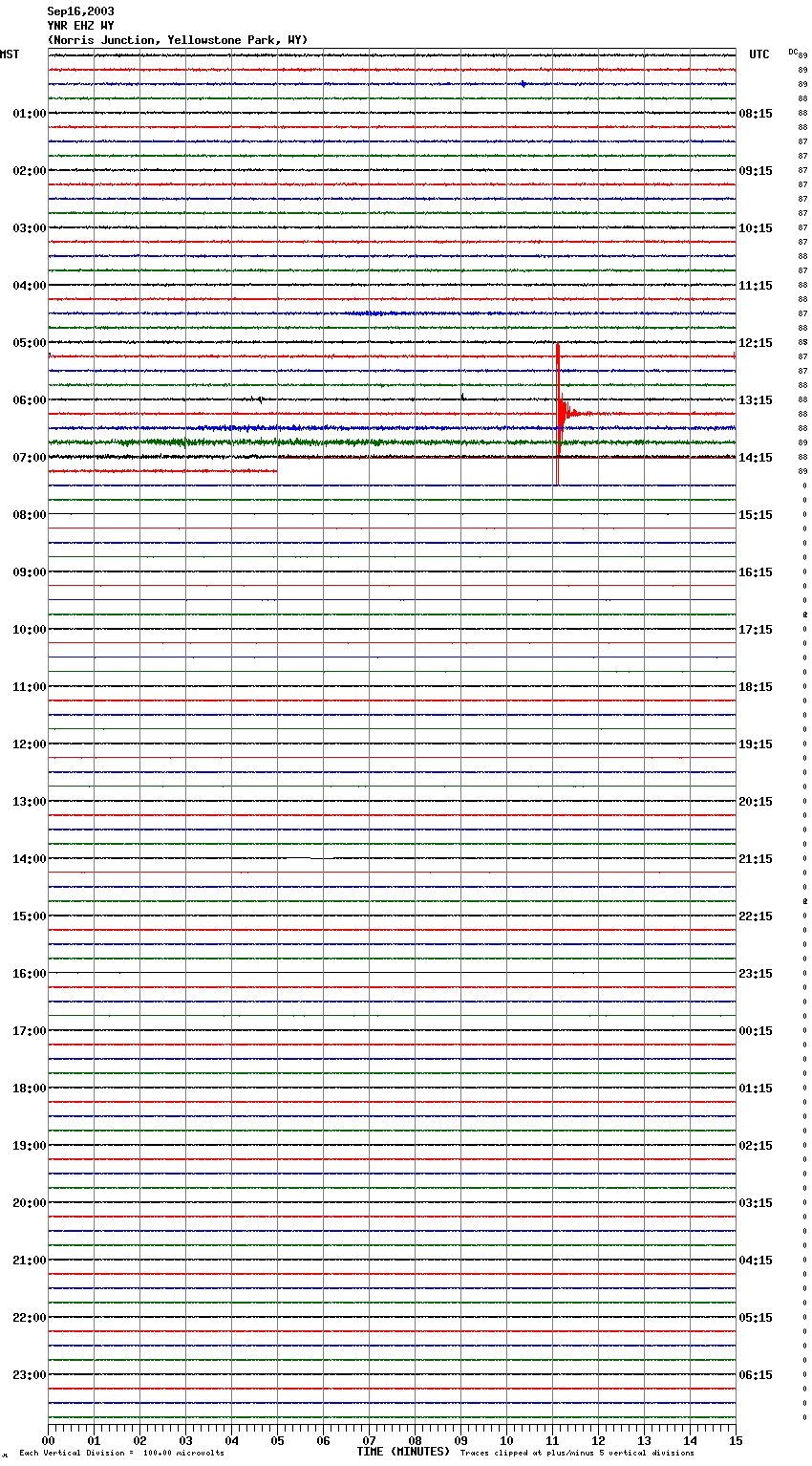
Task: Click the date label Sep16,2003
Action: click(x=80, y=11)
